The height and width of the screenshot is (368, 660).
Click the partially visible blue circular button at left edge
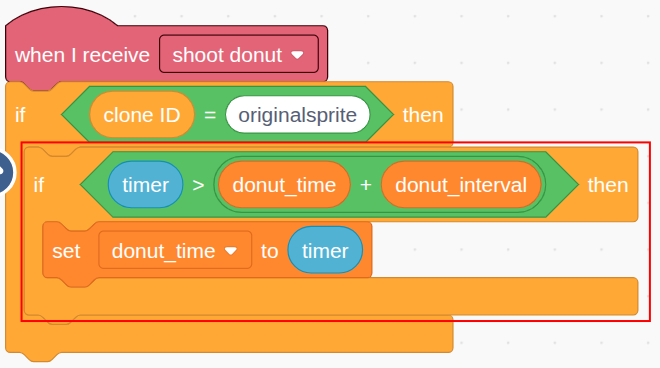(7, 172)
